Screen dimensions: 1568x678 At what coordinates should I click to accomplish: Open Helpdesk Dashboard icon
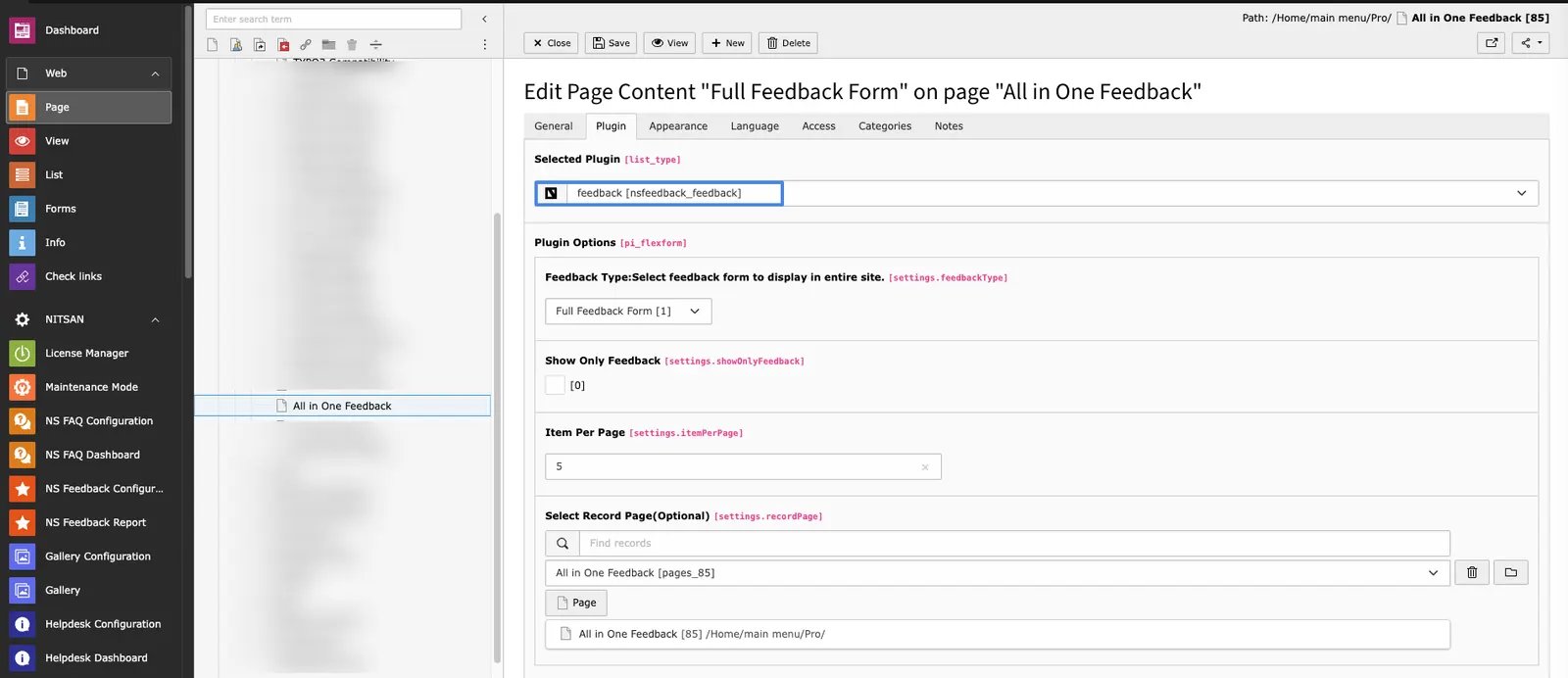click(x=22, y=657)
